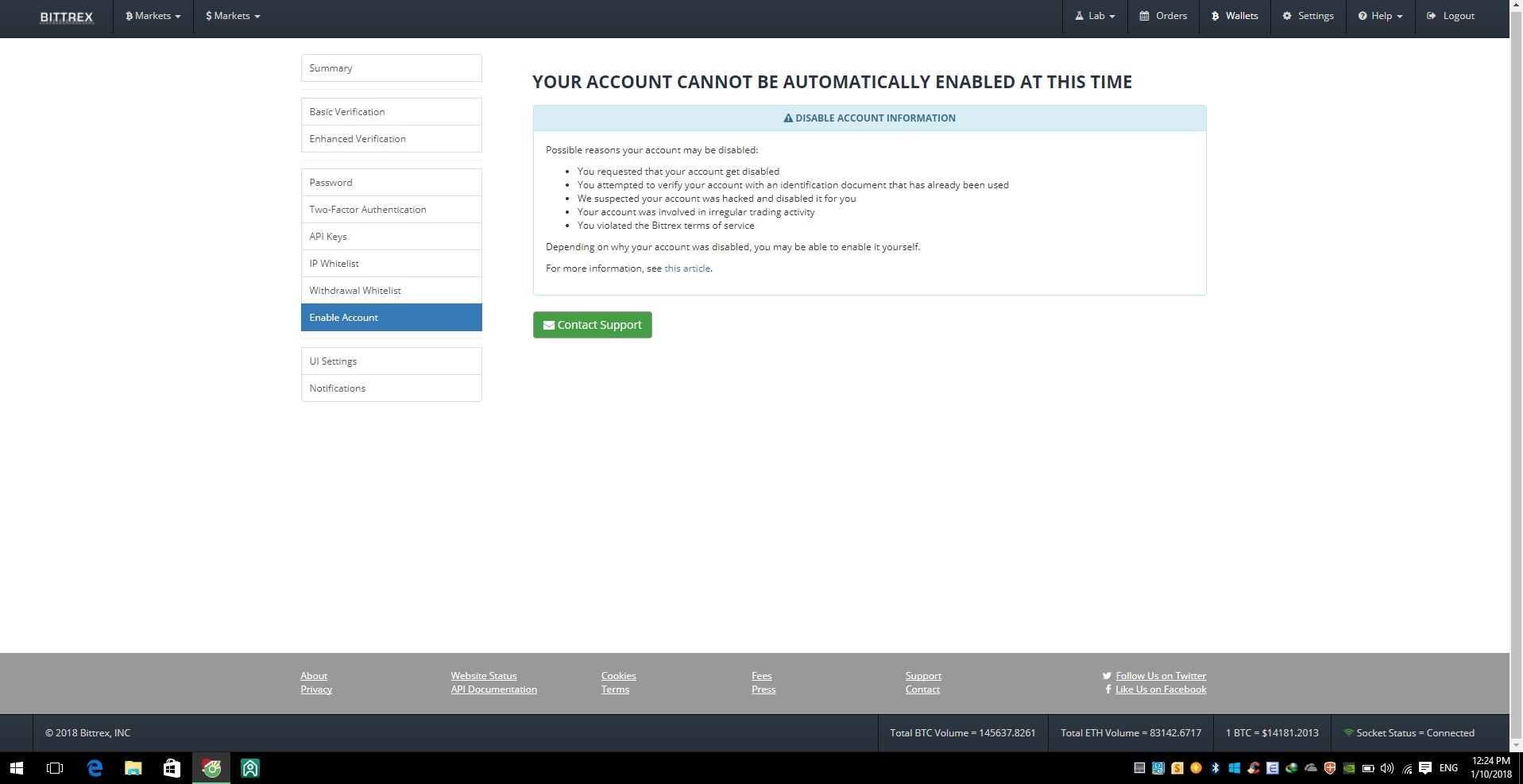Open the Fees footer link

tap(762, 676)
